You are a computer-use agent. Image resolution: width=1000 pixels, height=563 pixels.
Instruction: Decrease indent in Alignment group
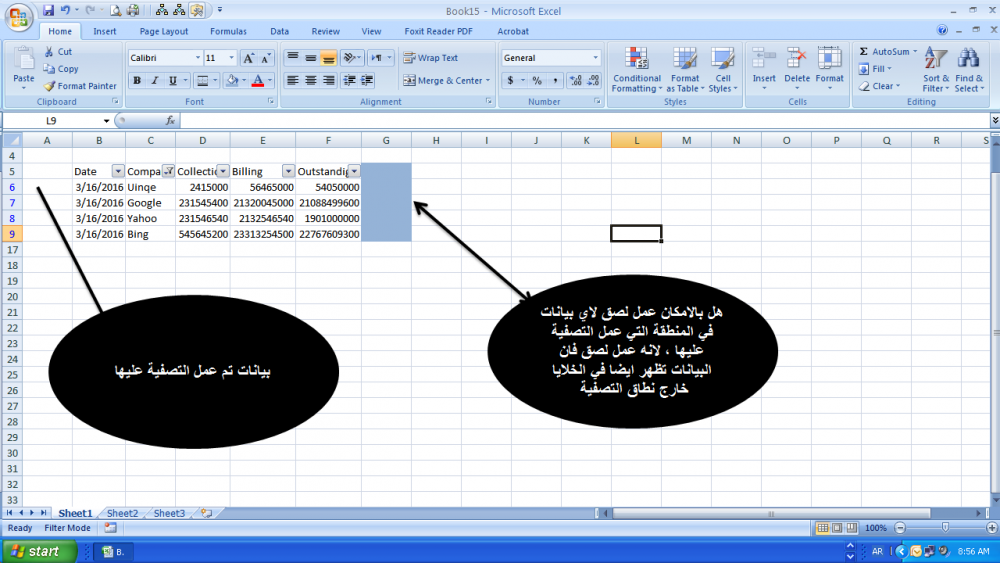click(x=349, y=80)
